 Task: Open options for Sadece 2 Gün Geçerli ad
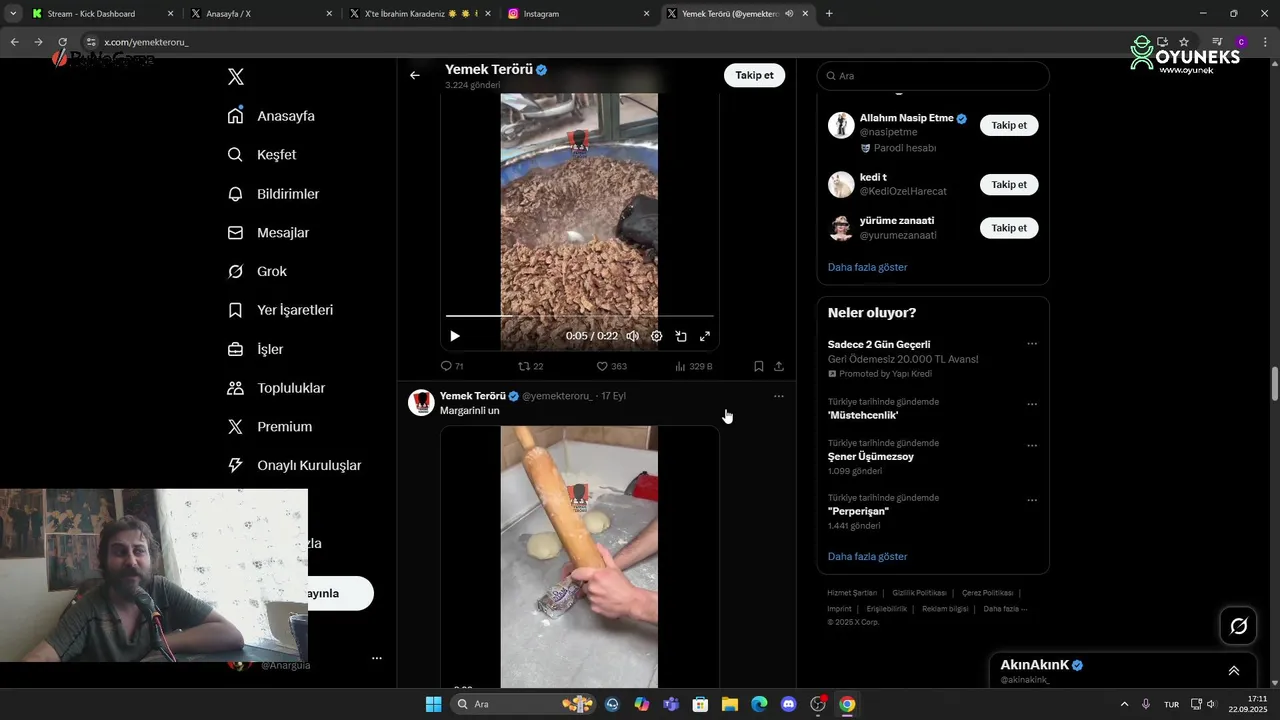coord(1032,344)
